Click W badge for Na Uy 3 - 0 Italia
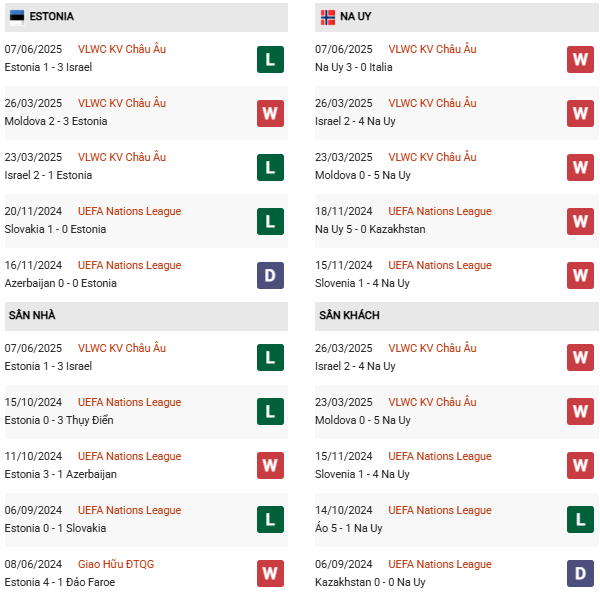This screenshot has height=596, width=600. (x=580, y=59)
